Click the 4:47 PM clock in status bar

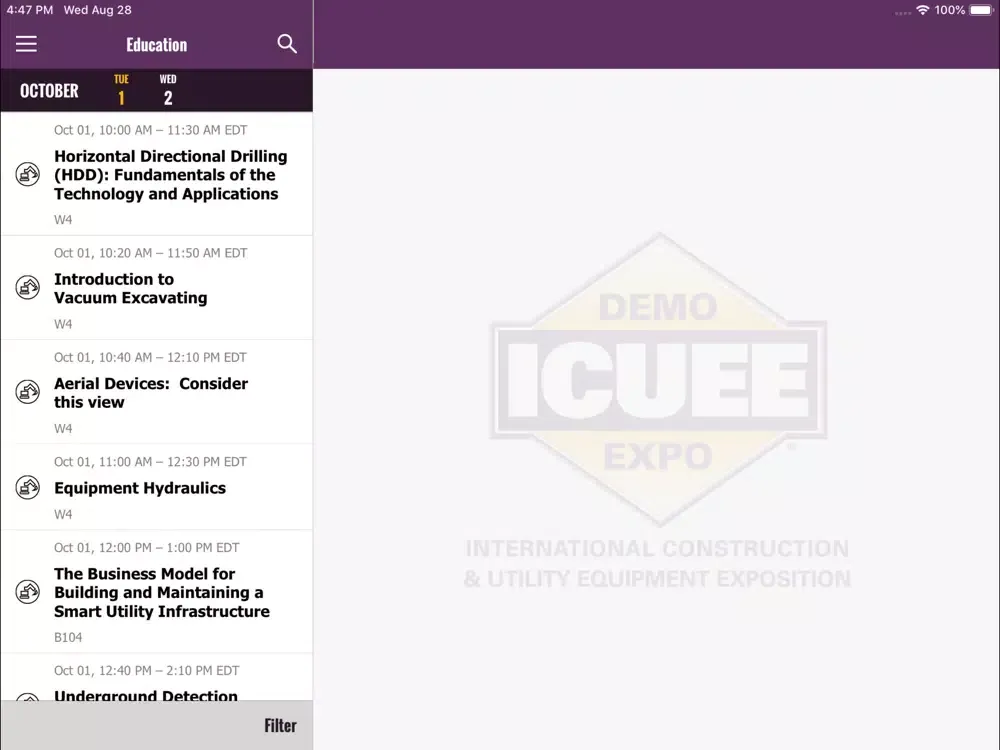pos(30,10)
